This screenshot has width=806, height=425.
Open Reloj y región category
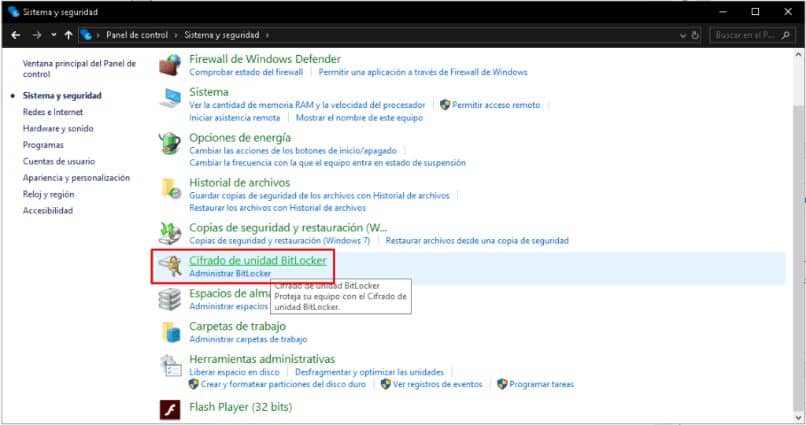tap(48, 194)
